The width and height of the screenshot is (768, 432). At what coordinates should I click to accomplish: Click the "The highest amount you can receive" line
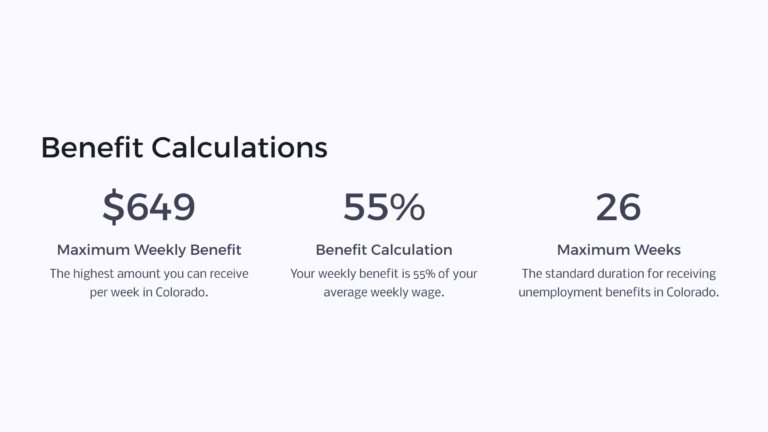pyautogui.click(x=149, y=273)
